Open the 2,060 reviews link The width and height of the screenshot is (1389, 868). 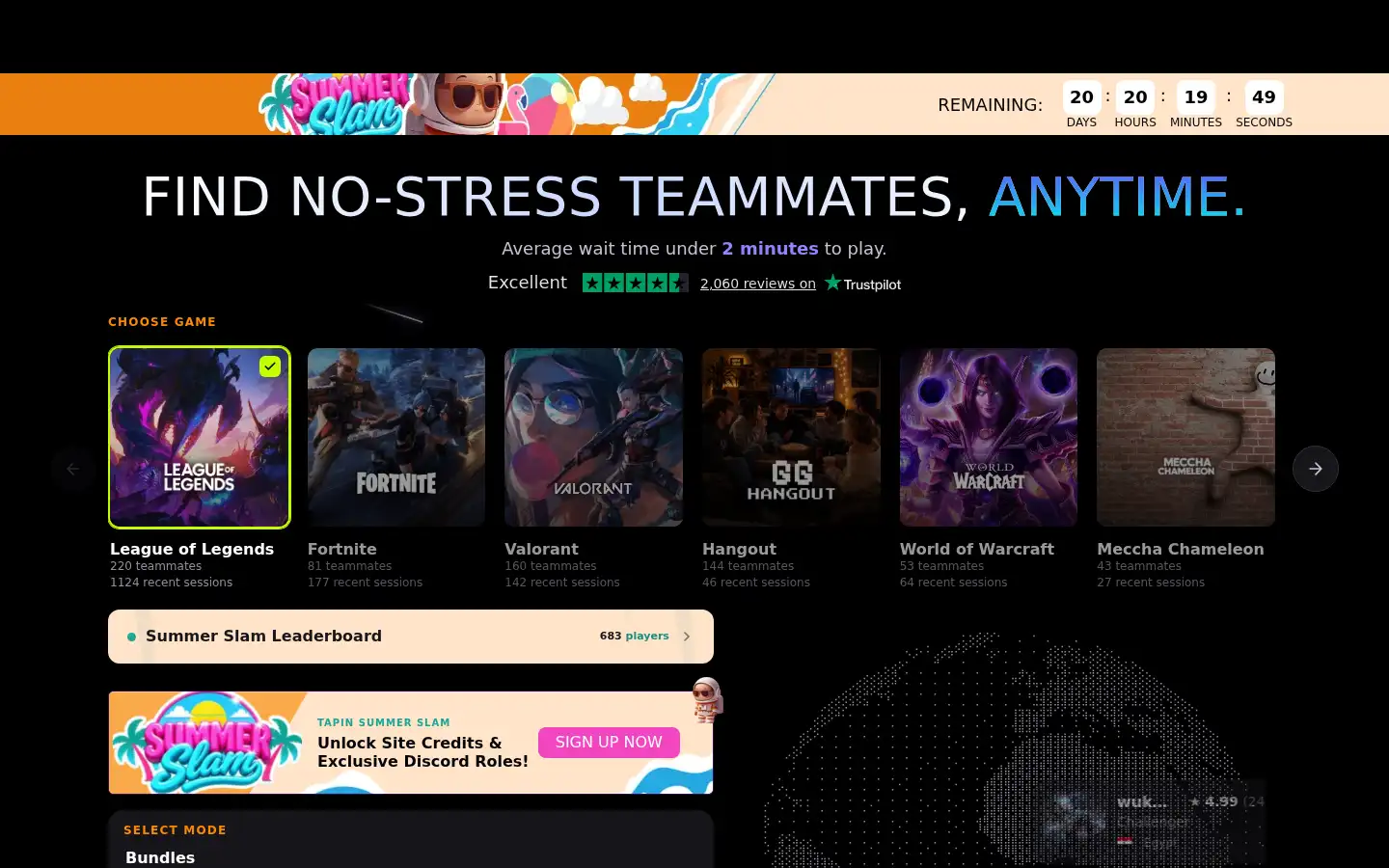point(758,284)
